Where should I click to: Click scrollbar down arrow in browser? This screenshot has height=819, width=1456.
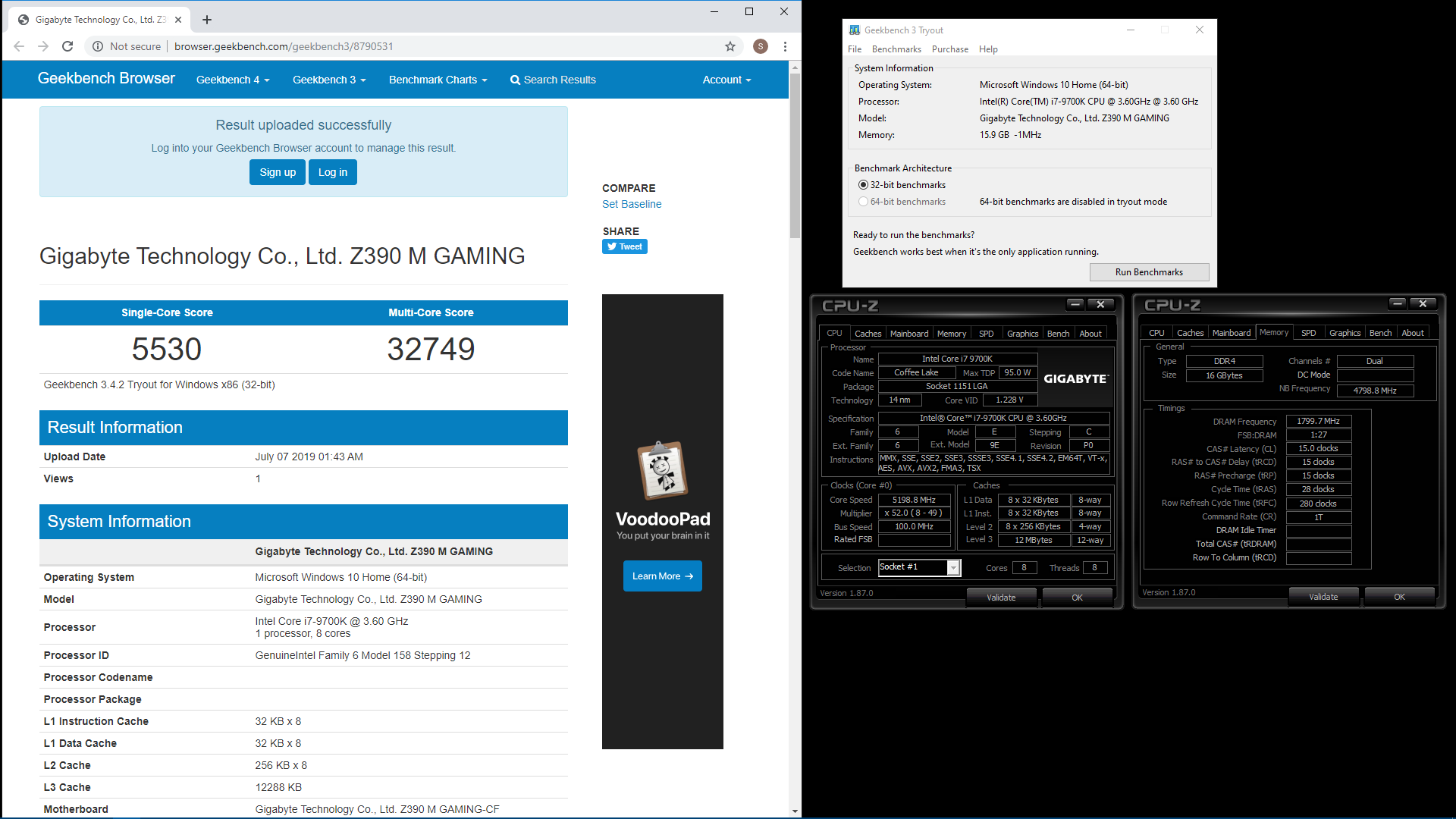pos(795,811)
